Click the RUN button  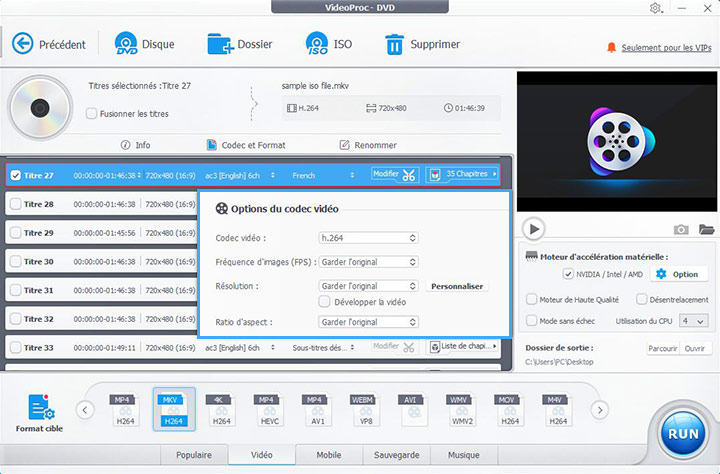[x=683, y=433]
